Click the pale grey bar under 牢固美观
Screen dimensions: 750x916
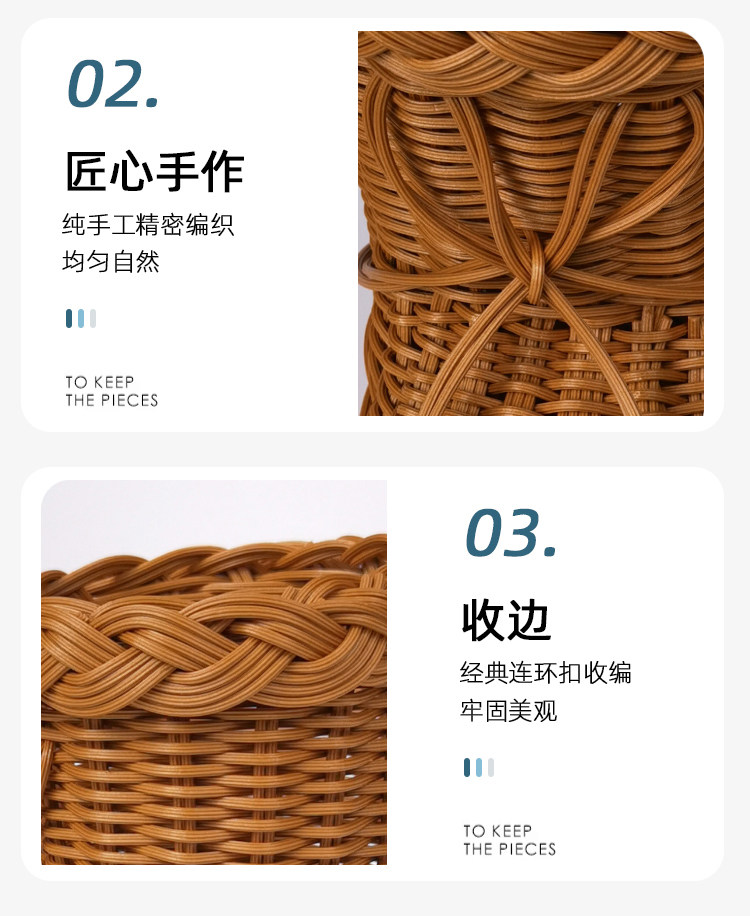491,767
